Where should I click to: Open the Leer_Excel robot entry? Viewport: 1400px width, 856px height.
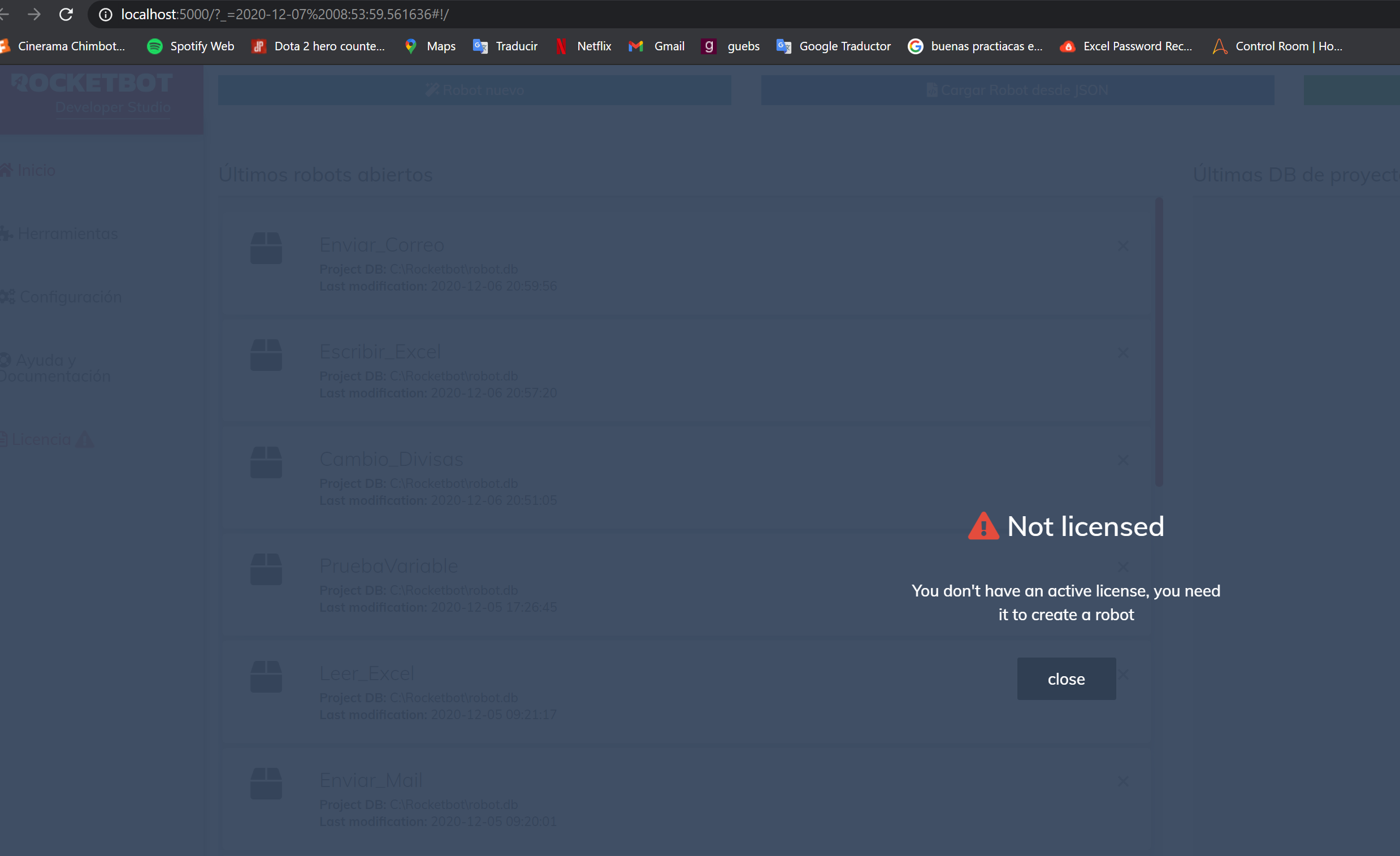click(x=366, y=673)
